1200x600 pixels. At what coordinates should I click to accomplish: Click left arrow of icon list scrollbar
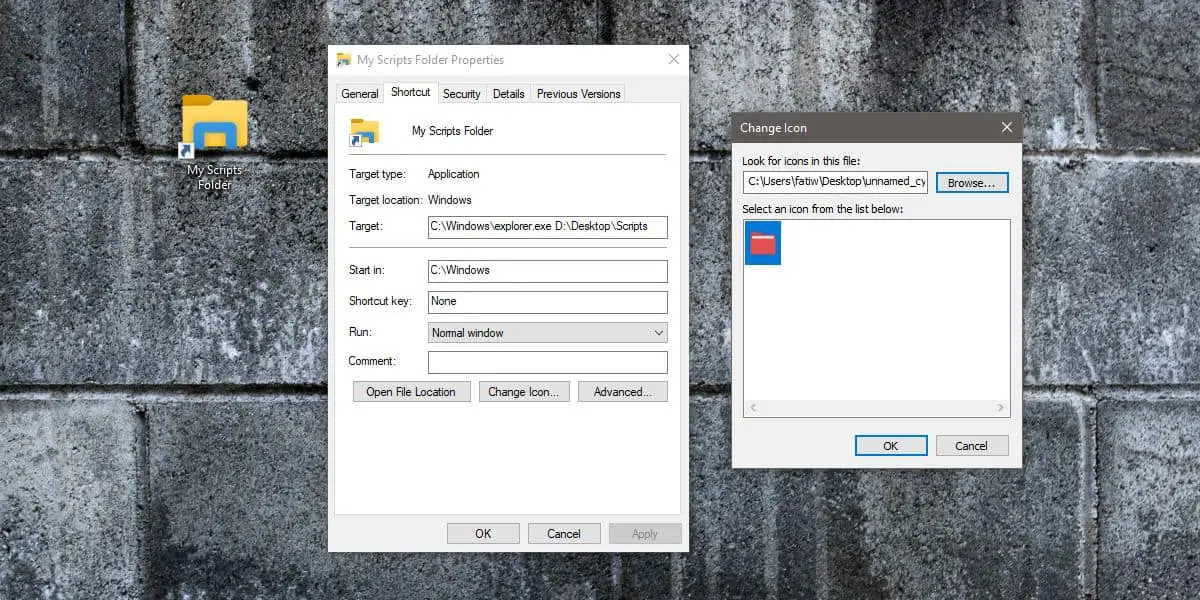753,408
